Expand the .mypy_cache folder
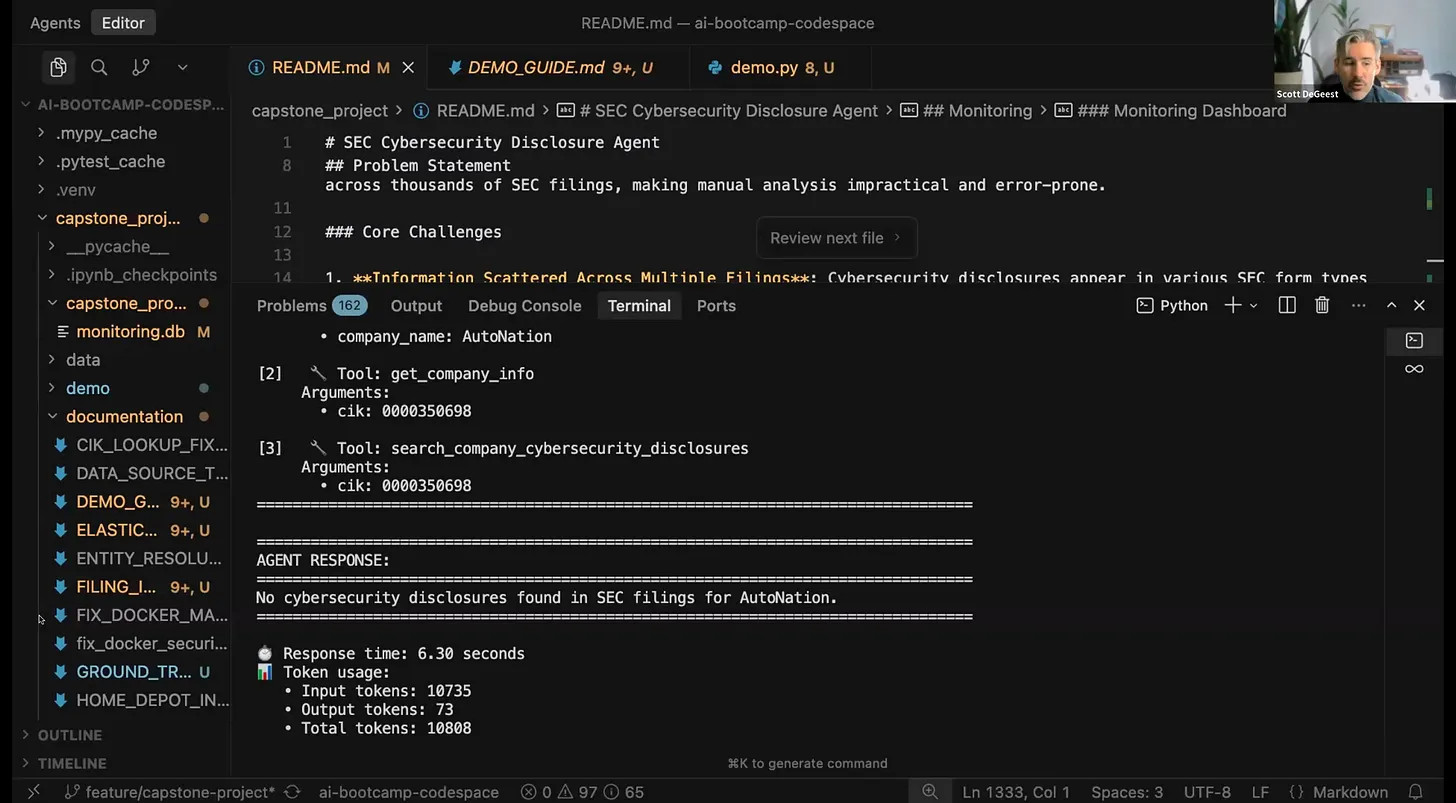Viewport: 1456px width, 803px height. click(106, 133)
